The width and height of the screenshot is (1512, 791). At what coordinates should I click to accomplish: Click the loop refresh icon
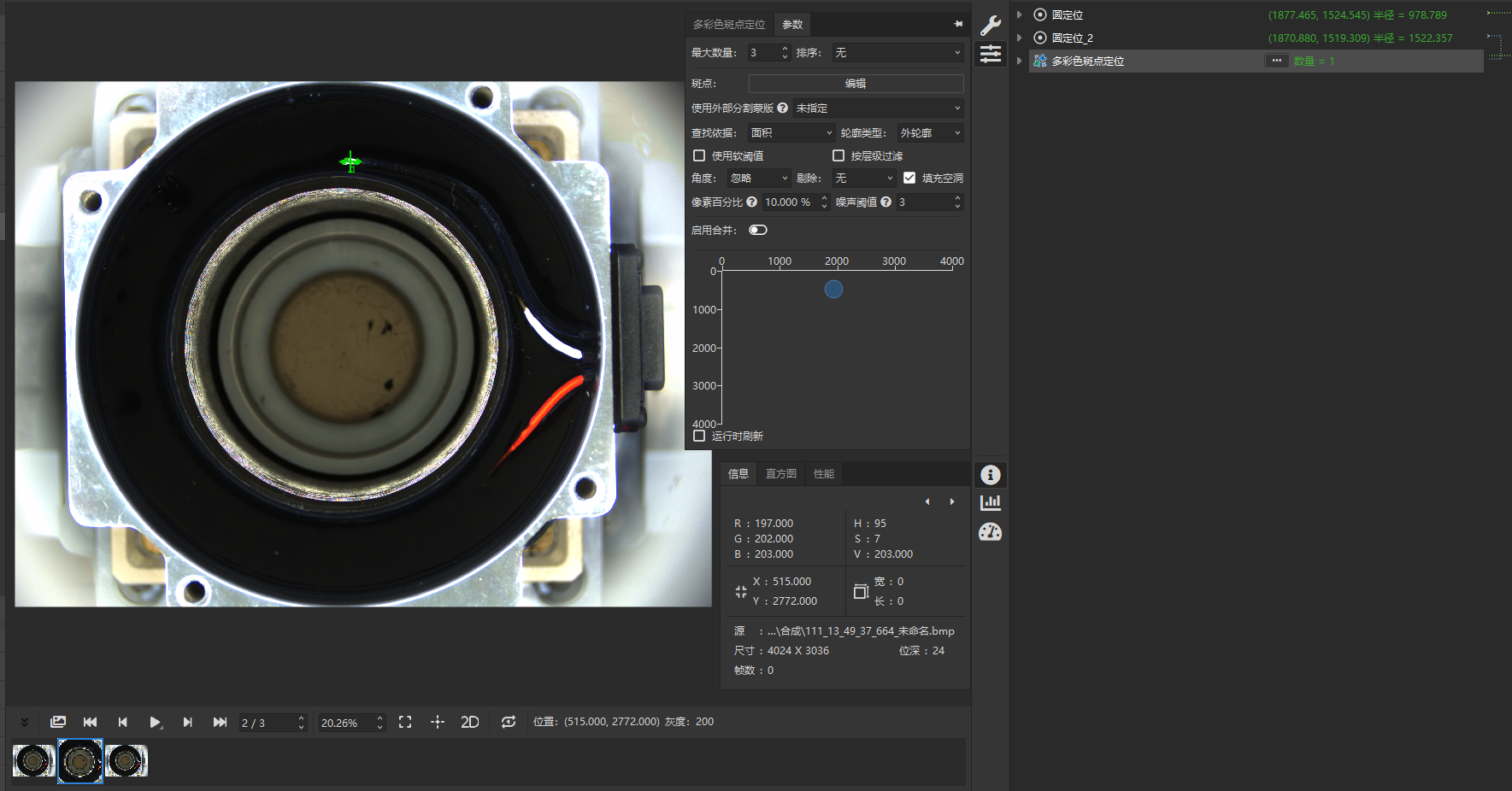tap(509, 723)
